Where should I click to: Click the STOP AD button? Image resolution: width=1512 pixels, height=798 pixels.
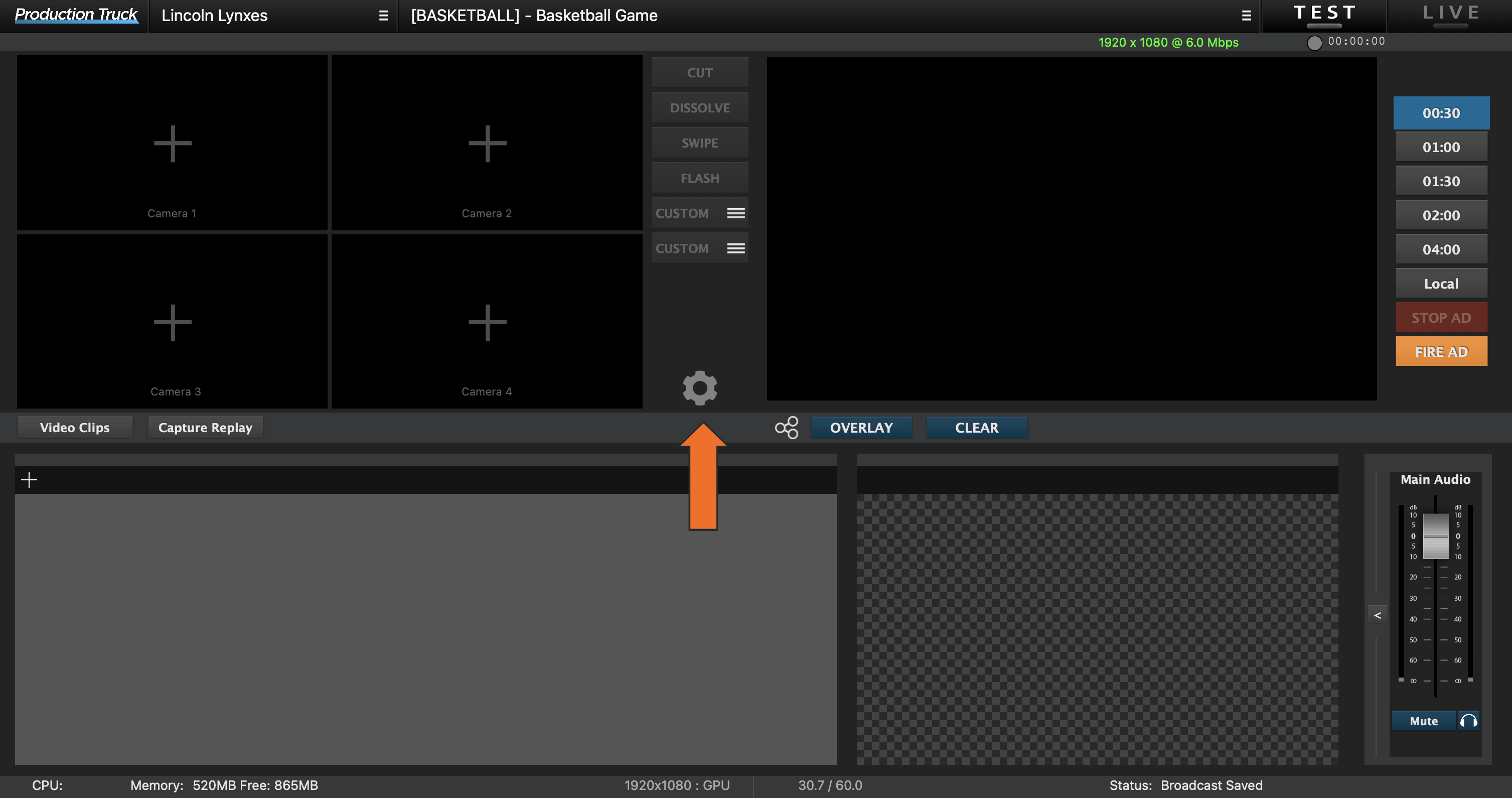[x=1441, y=317]
